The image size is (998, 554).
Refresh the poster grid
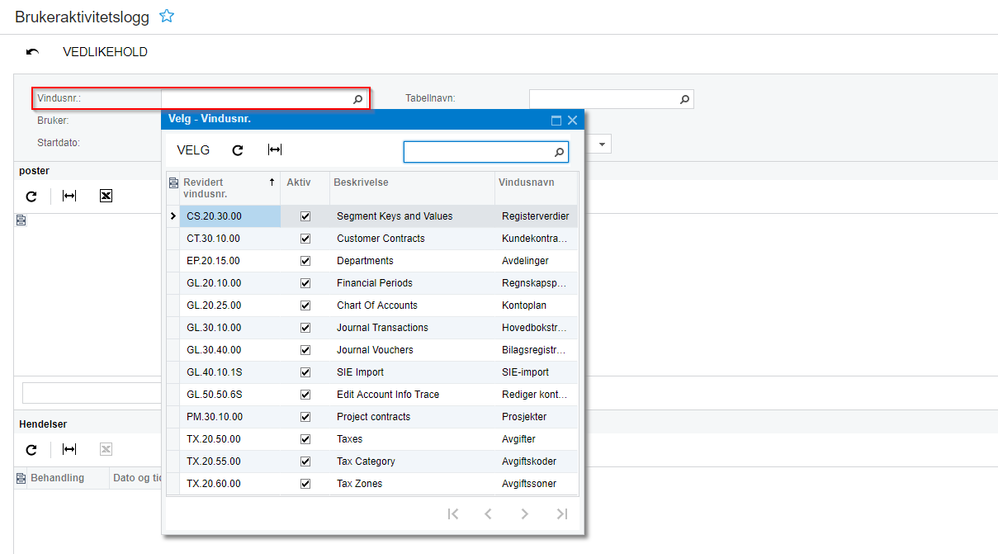(x=31, y=196)
